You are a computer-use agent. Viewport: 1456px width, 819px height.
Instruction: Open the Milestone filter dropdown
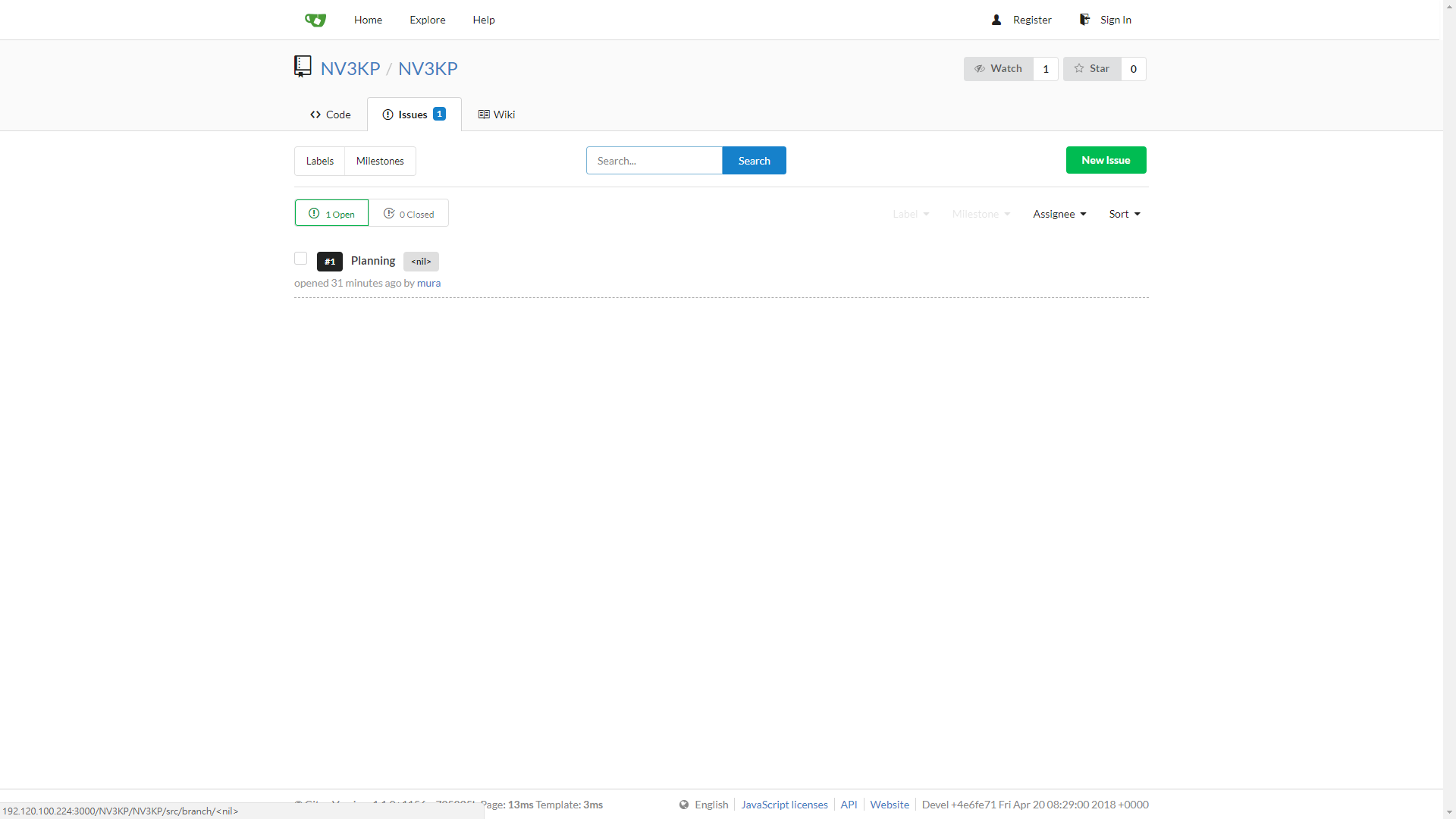point(980,214)
